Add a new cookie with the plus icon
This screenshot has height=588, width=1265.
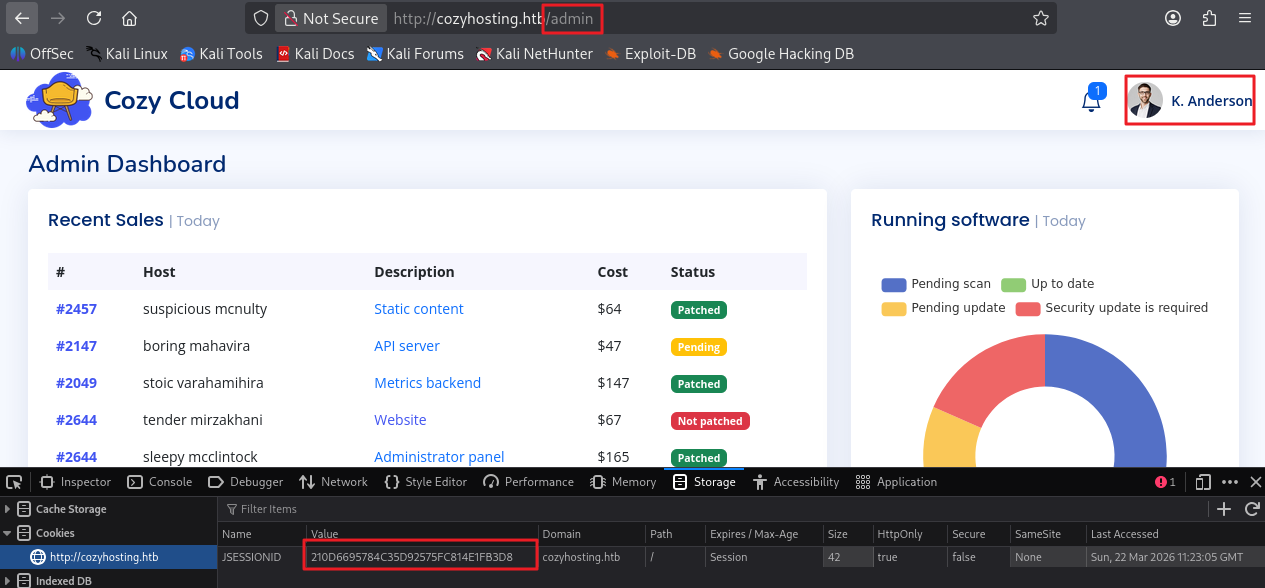click(1223, 509)
